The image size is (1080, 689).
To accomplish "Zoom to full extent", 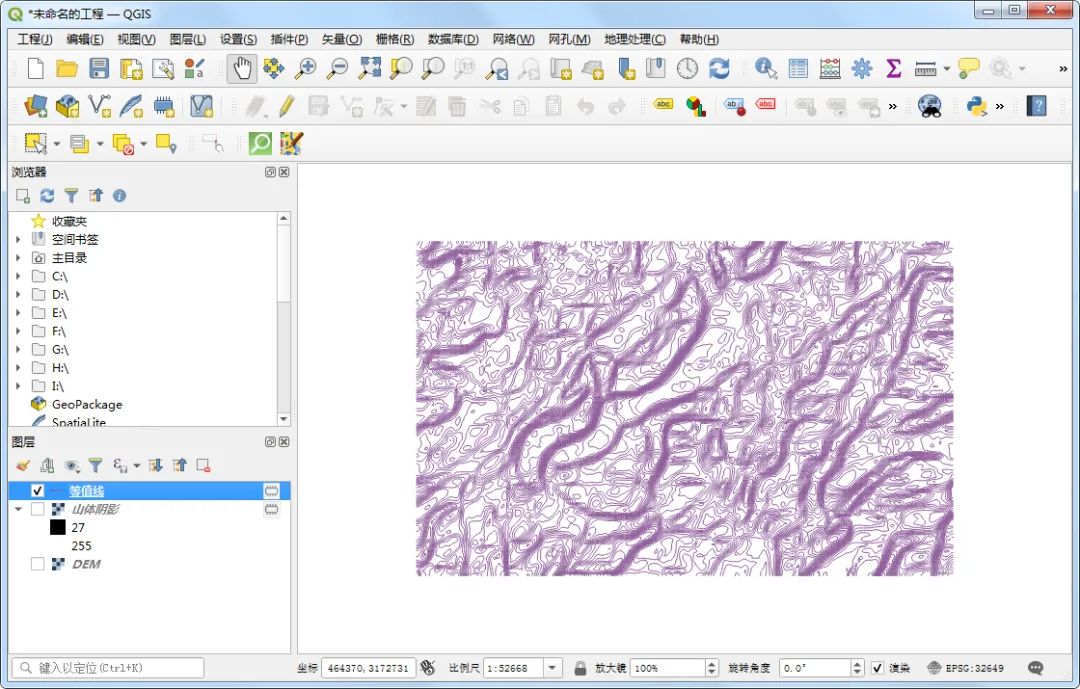I will (x=369, y=68).
